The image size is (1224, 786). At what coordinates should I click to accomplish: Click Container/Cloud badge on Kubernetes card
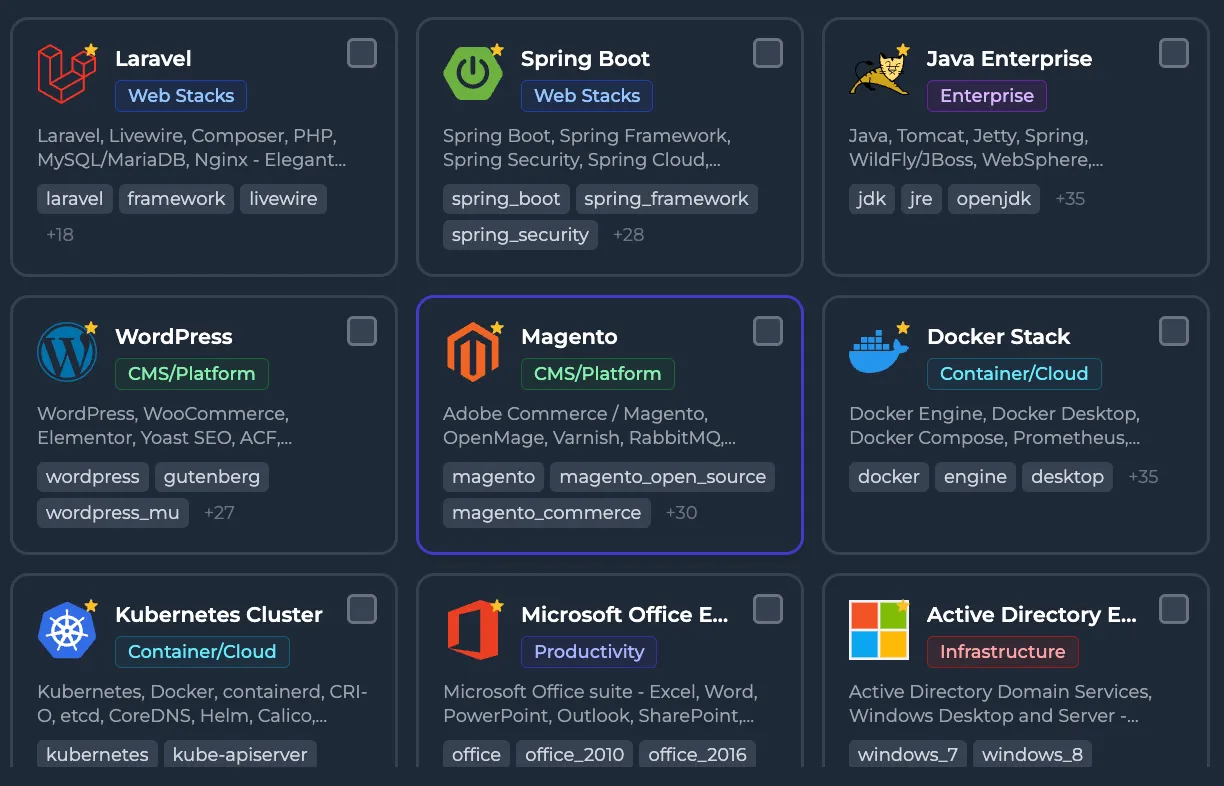pyautogui.click(x=202, y=652)
